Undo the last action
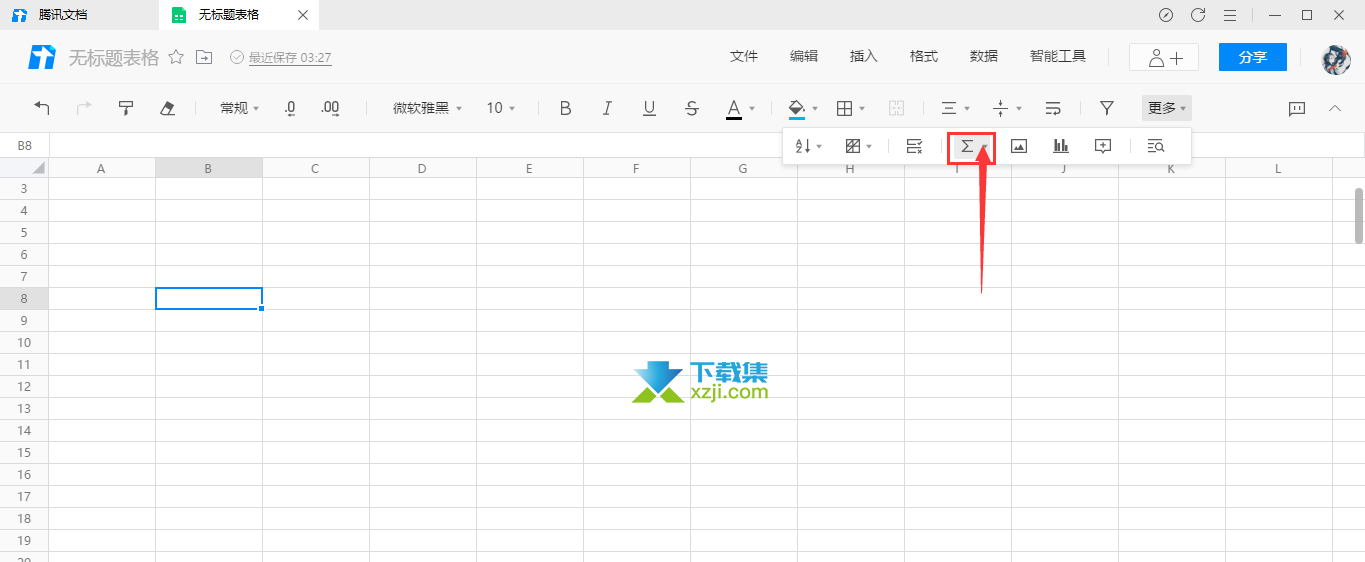This screenshot has height=562, width=1365. pyautogui.click(x=42, y=108)
